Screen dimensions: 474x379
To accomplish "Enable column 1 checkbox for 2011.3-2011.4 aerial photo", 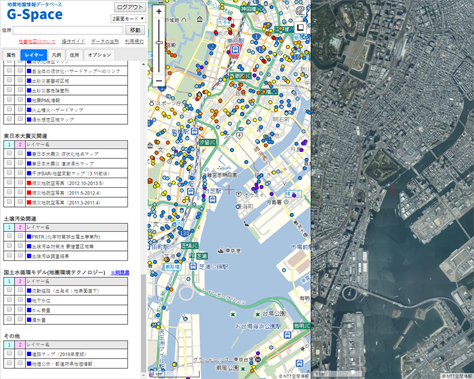I will 9,202.
